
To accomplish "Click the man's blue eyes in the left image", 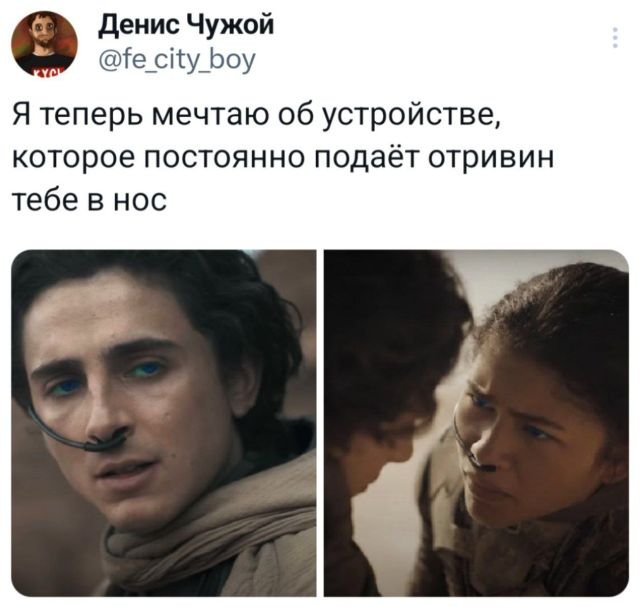I will coord(106,378).
